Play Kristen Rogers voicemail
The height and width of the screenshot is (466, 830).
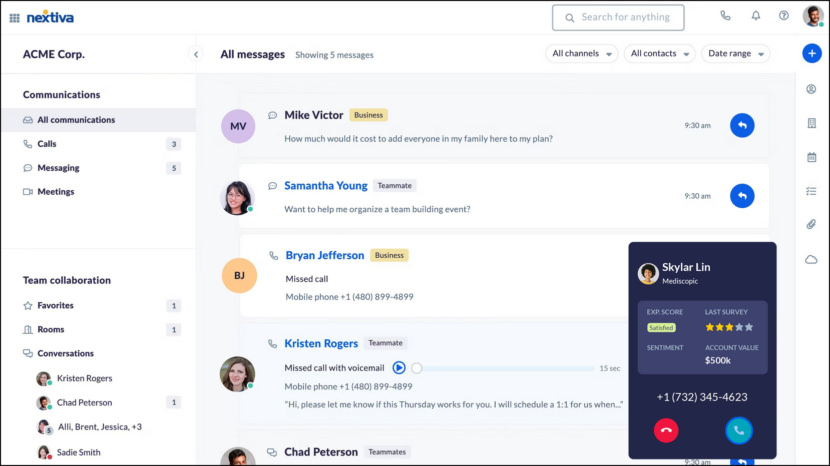pos(399,368)
